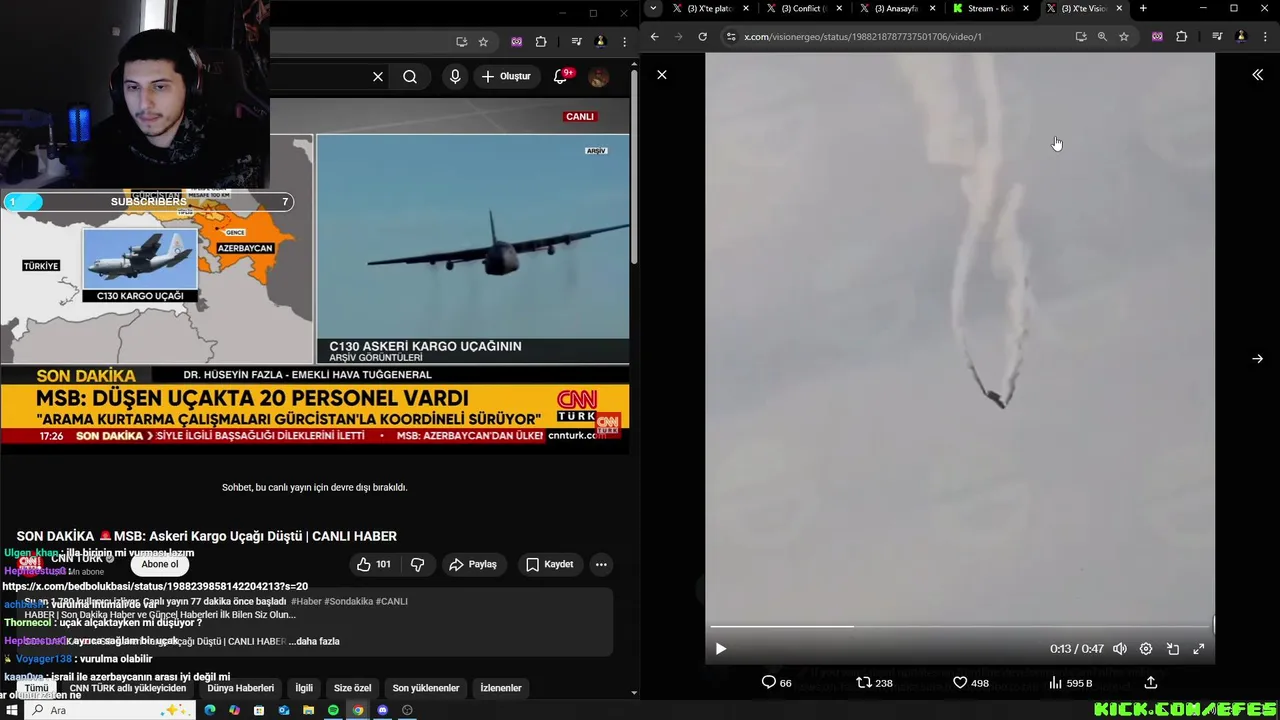Screen dimensions: 1280x720
Task: View site information for x.com
Action: [731, 37]
